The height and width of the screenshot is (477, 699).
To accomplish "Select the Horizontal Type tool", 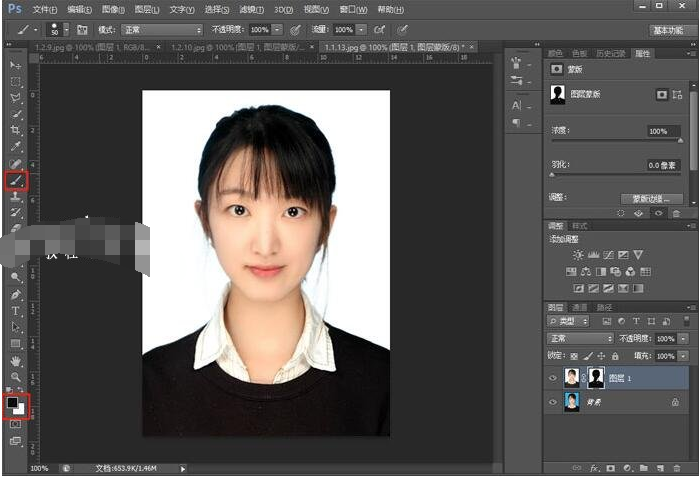I will (16, 311).
